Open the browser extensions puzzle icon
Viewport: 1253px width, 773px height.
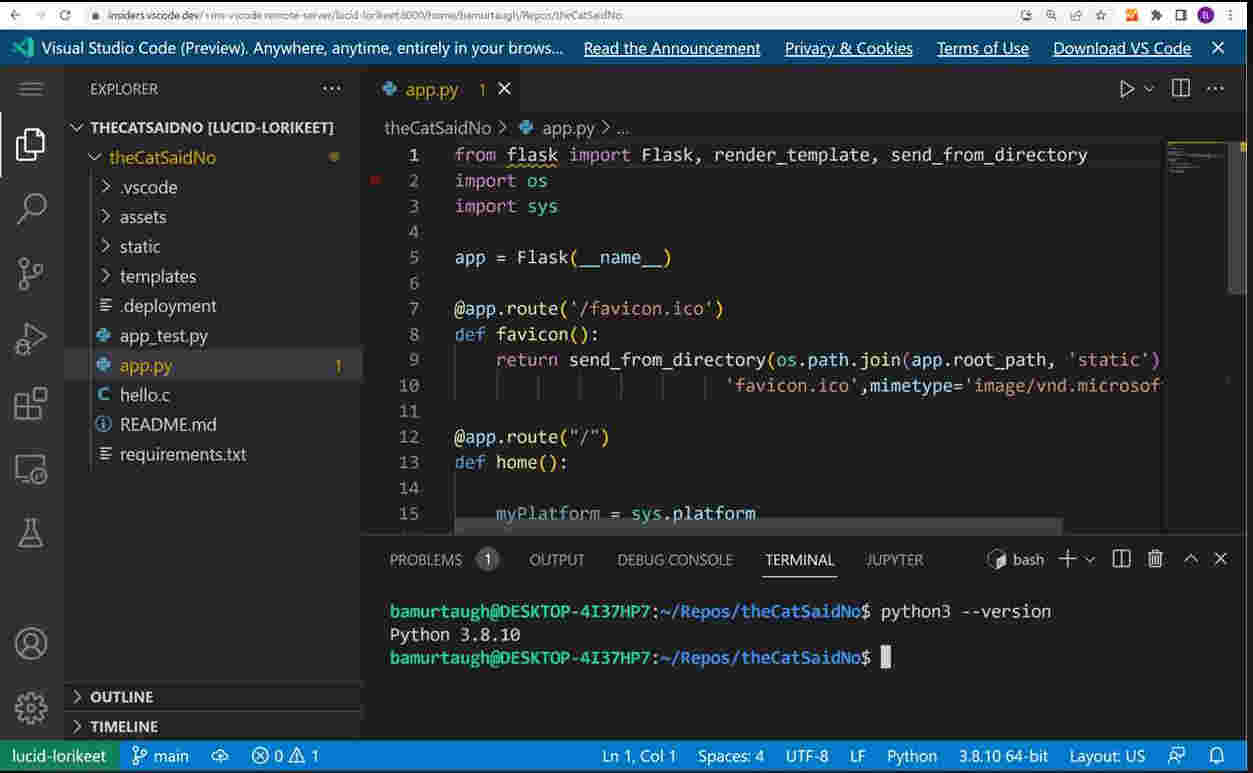(x=1157, y=15)
